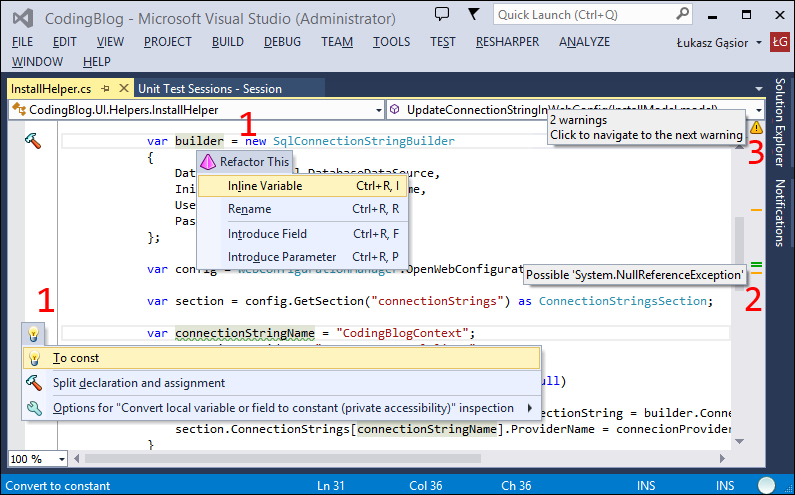Open the TEST menu
Screen dimensions: 795x495
click(443, 42)
